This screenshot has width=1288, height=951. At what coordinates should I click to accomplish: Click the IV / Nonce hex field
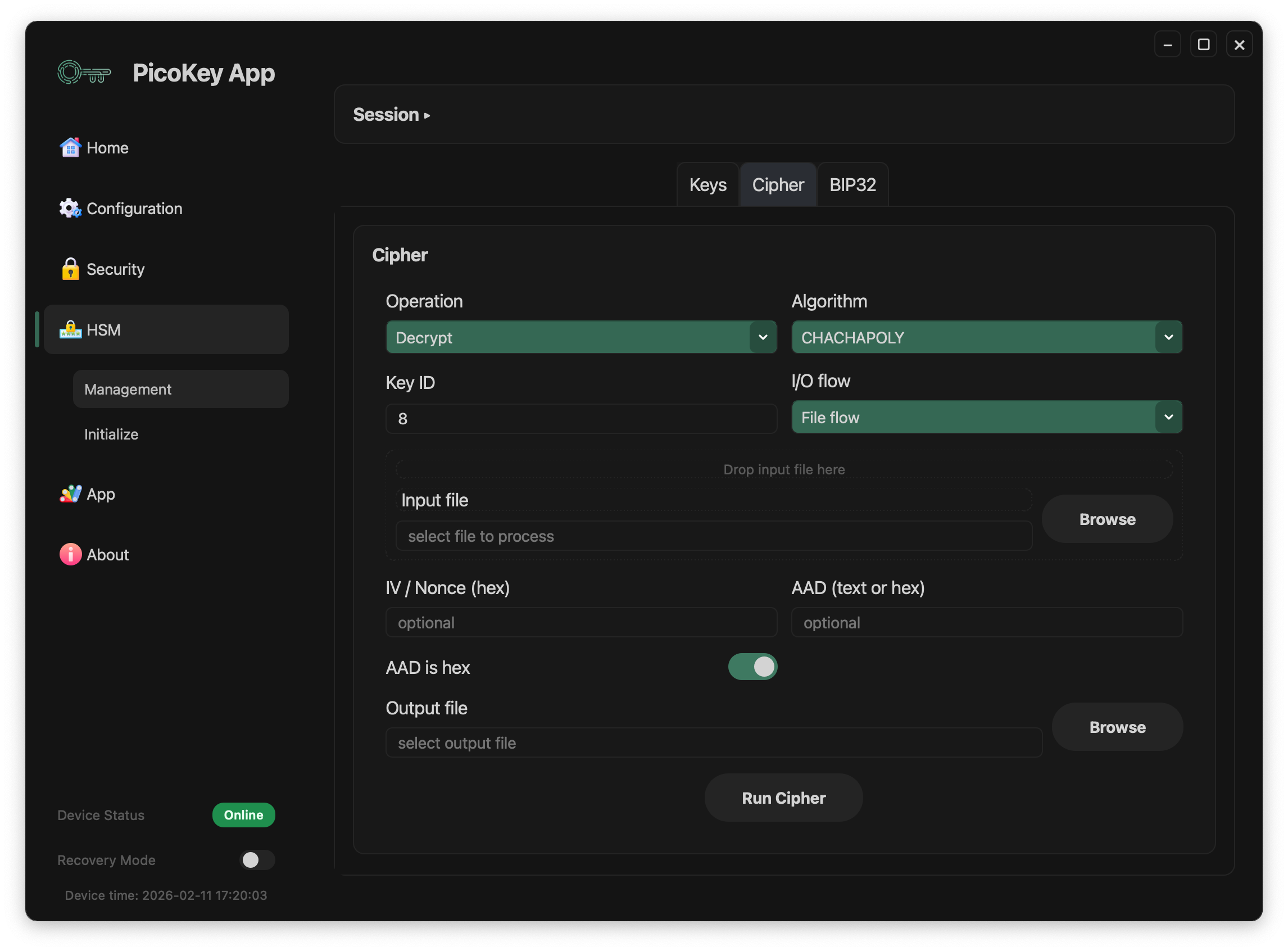pos(580,622)
